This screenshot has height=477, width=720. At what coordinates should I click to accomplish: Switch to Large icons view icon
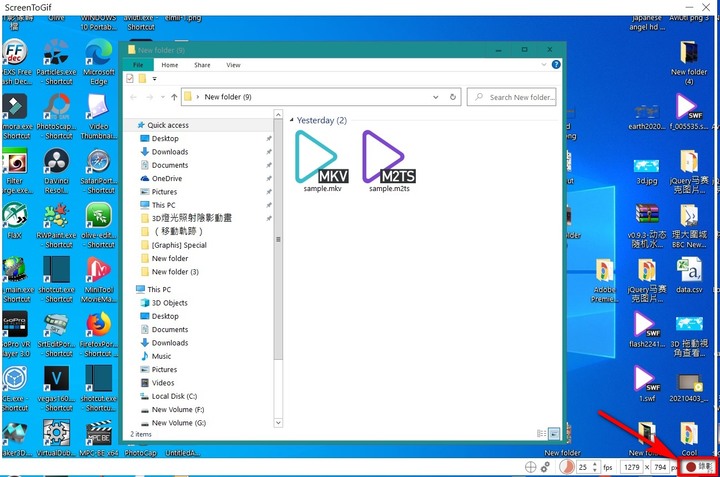554,433
